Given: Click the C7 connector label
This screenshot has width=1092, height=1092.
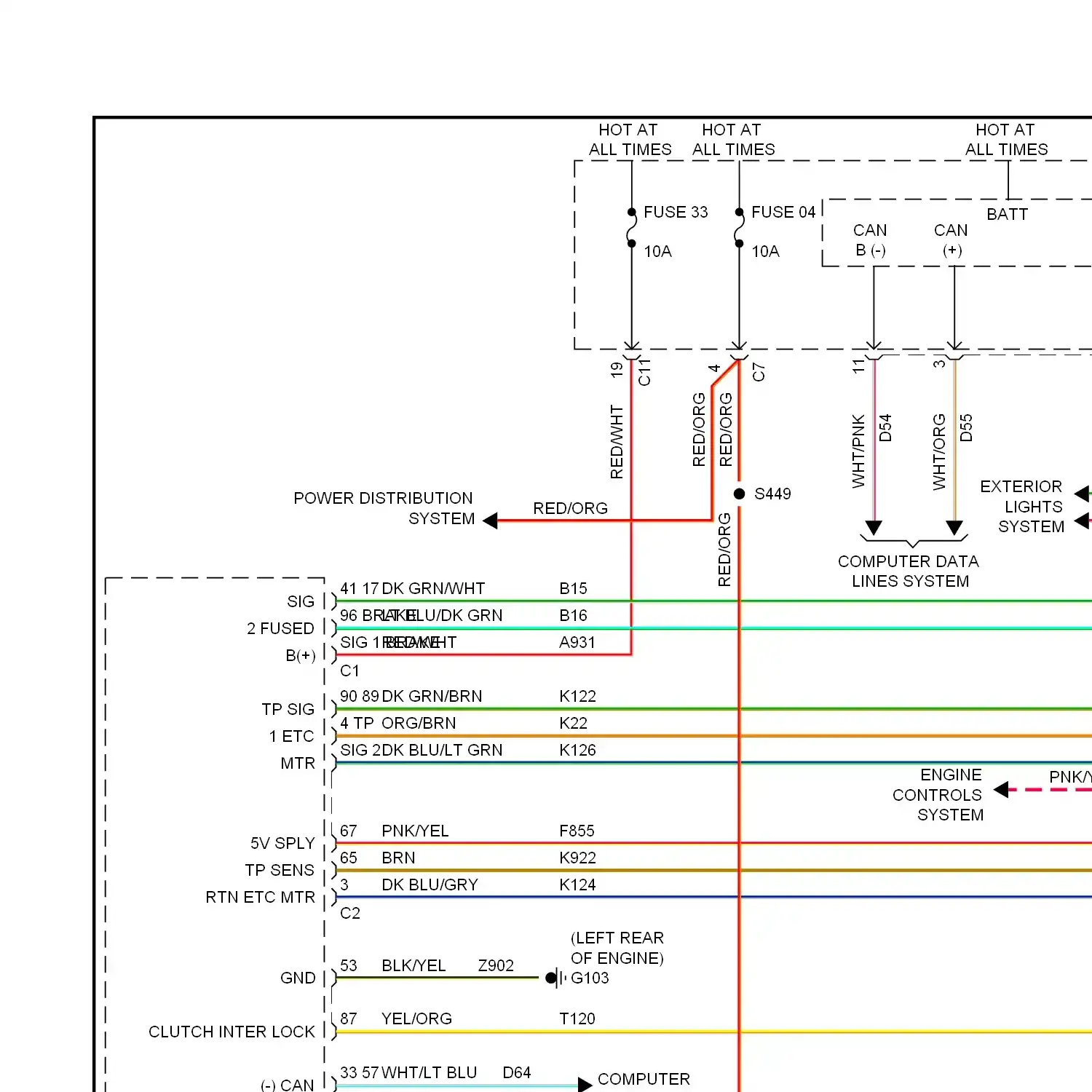Looking at the screenshot, I should tap(758, 373).
